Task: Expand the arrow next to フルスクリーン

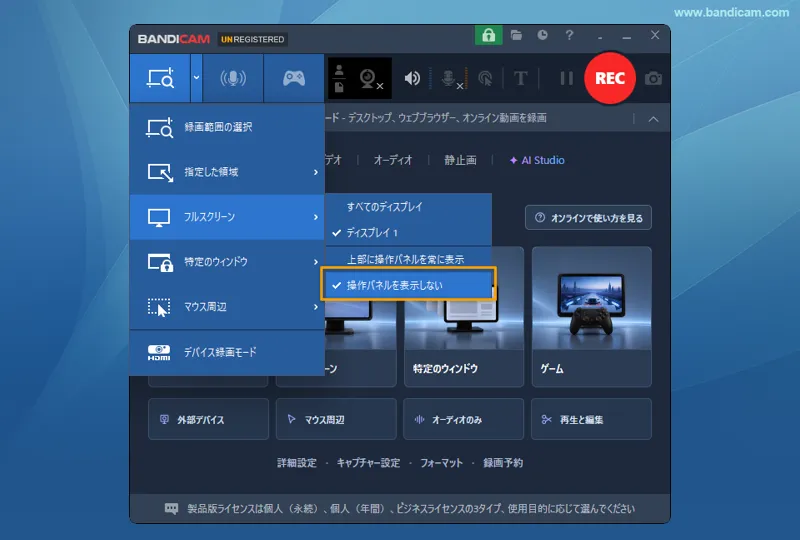Action: [x=316, y=217]
